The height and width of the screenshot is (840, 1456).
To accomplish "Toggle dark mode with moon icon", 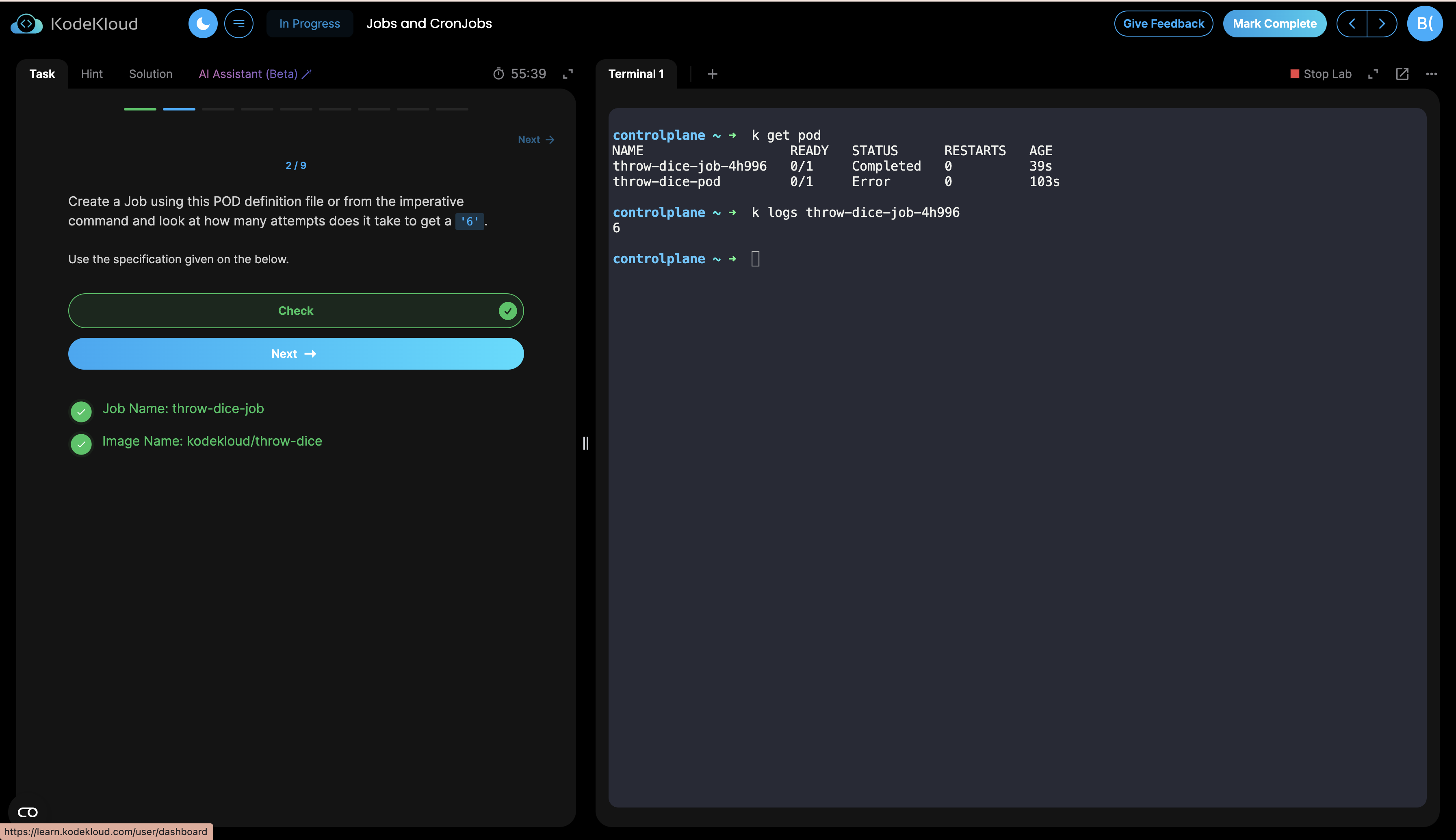I will tap(202, 24).
